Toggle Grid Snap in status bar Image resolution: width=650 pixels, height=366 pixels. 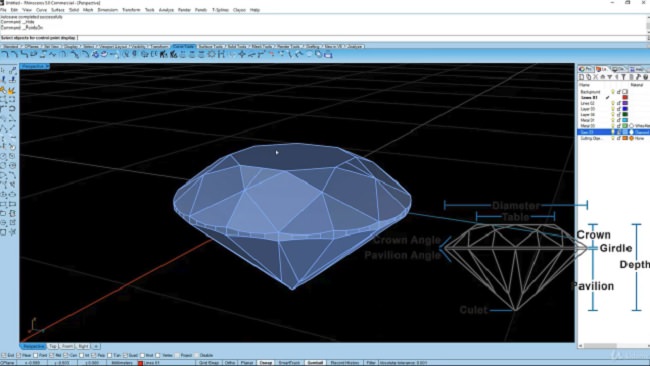pyautogui.click(x=209, y=363)
